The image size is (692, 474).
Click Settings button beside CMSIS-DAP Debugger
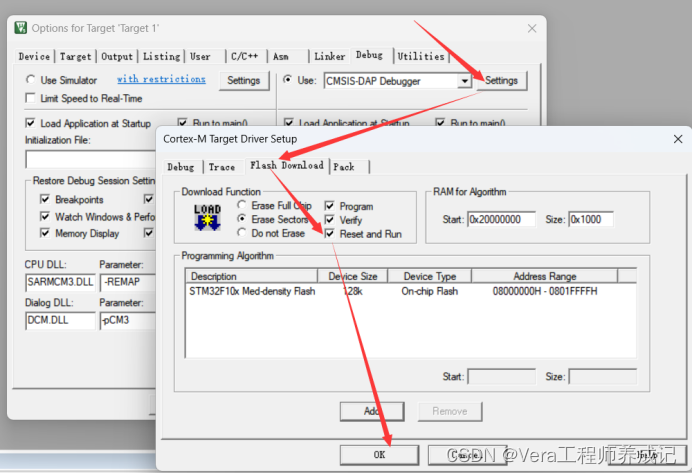tap(501, 81)
